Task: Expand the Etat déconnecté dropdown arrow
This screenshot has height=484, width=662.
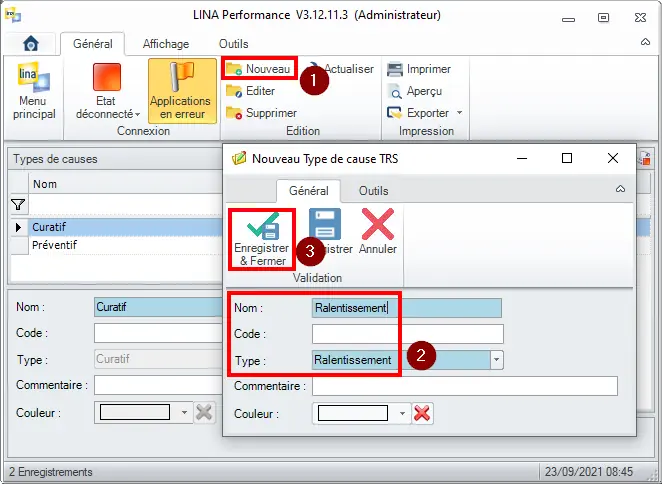Action: [138, 114]
